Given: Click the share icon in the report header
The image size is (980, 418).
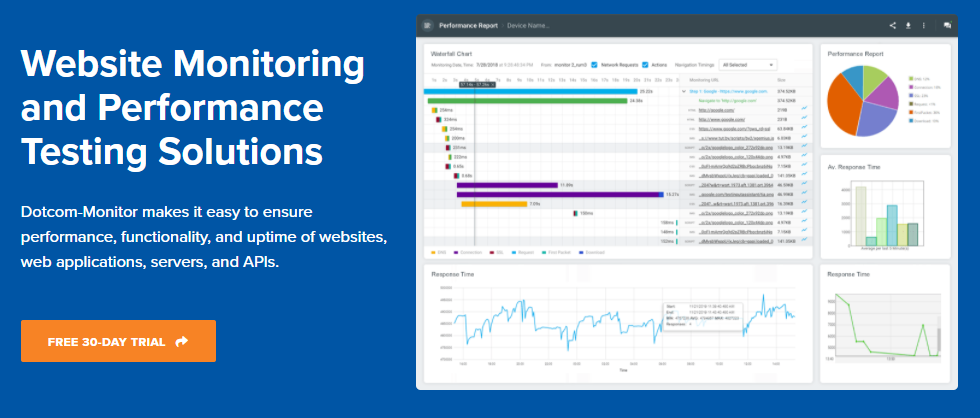Looking at the screenshot, I should (892, 26).
